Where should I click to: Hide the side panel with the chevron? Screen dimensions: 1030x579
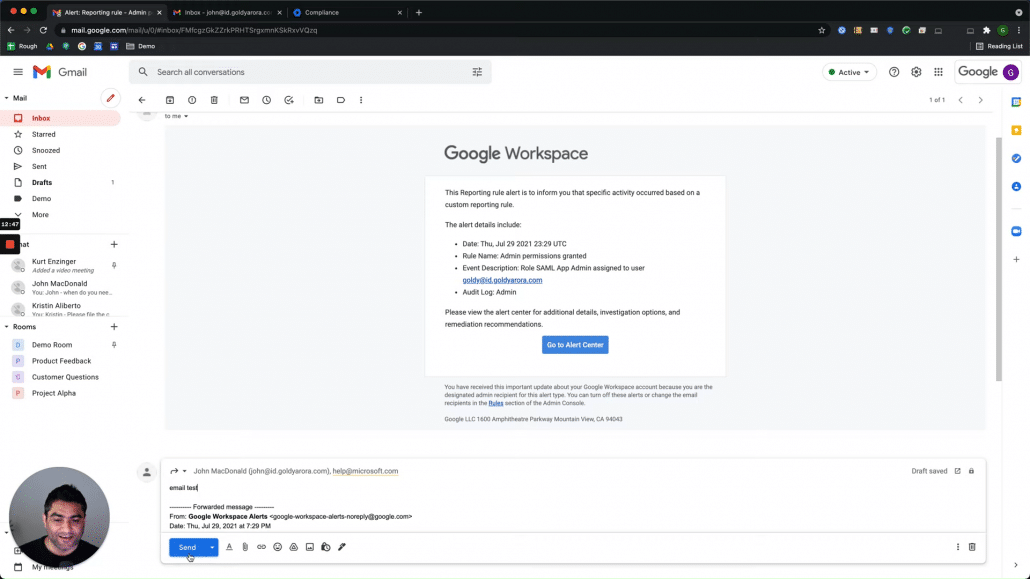click(1016, 565)
